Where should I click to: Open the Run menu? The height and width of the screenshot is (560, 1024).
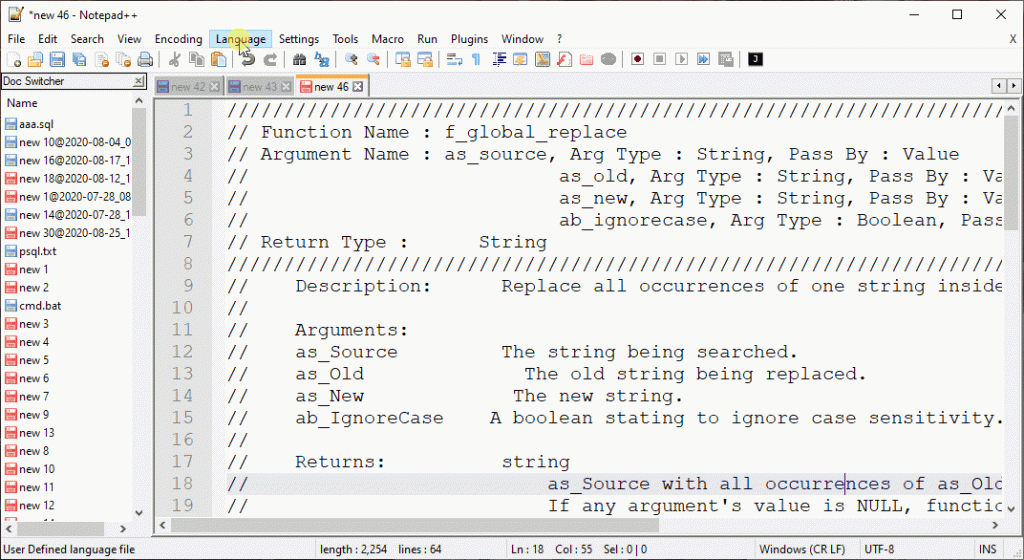(427, 39)
